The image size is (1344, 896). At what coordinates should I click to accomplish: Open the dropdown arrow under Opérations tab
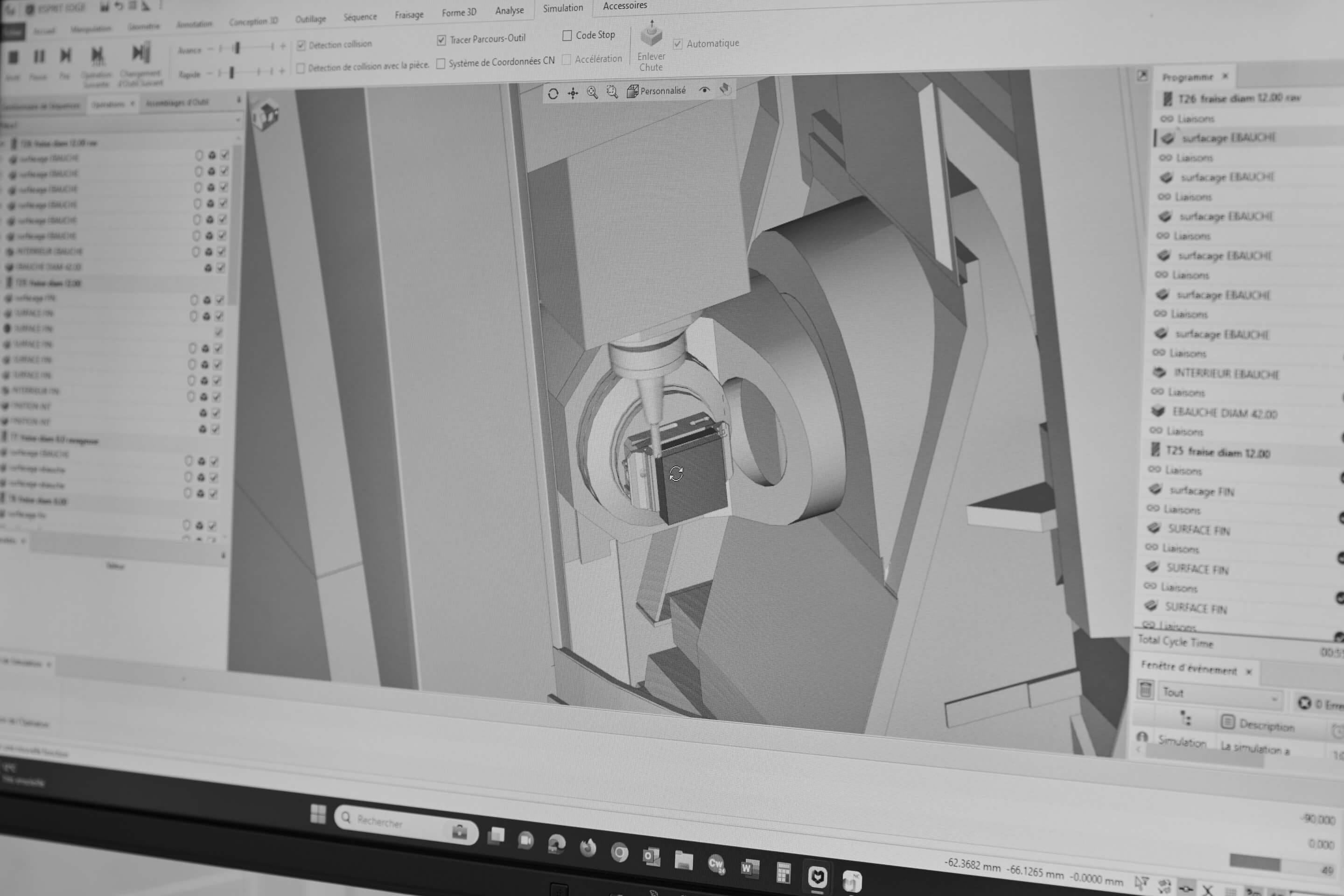click(x=237, y=120)
